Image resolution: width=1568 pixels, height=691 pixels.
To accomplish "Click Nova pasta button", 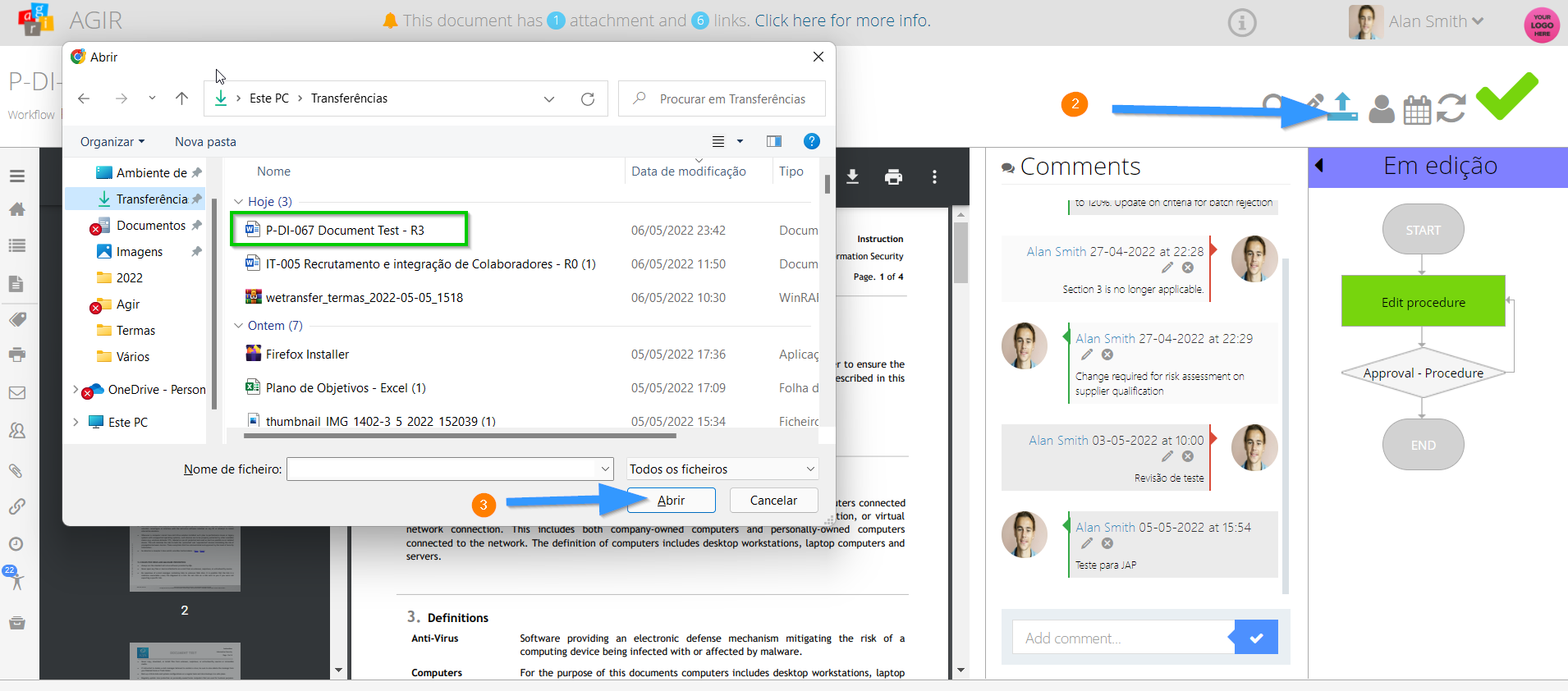I will click(x=205, y=141).
